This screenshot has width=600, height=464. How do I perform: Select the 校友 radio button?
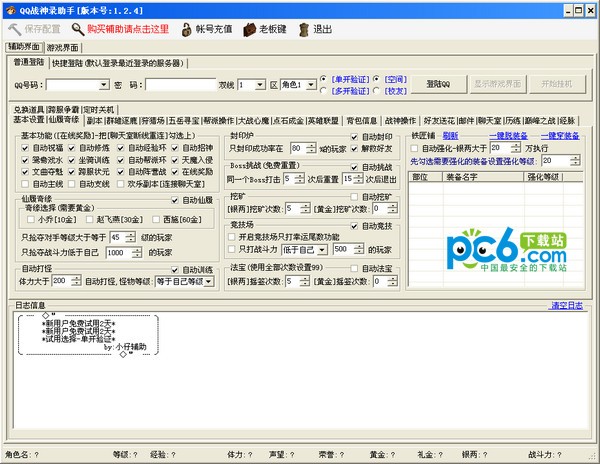click(377, 91)
